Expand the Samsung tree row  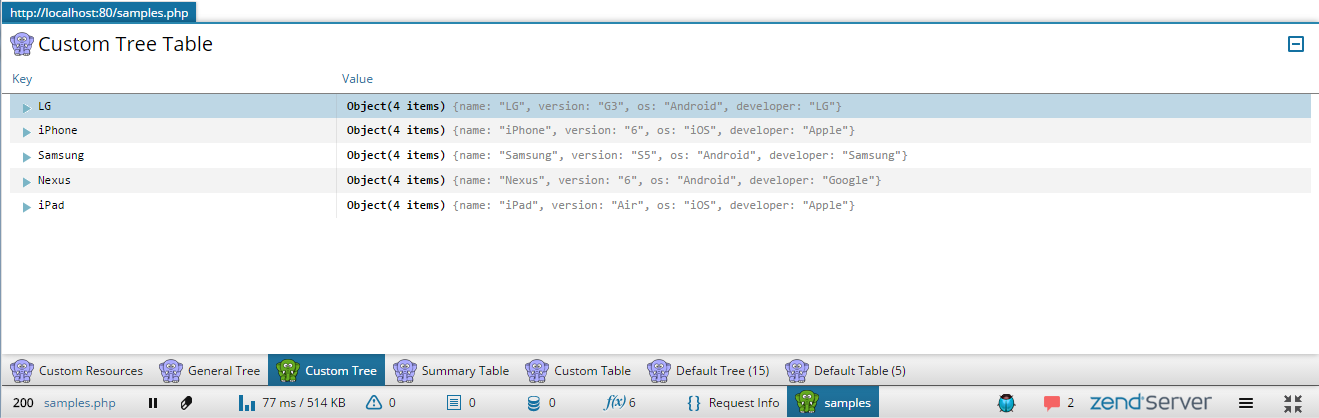(x=27, y=156)
